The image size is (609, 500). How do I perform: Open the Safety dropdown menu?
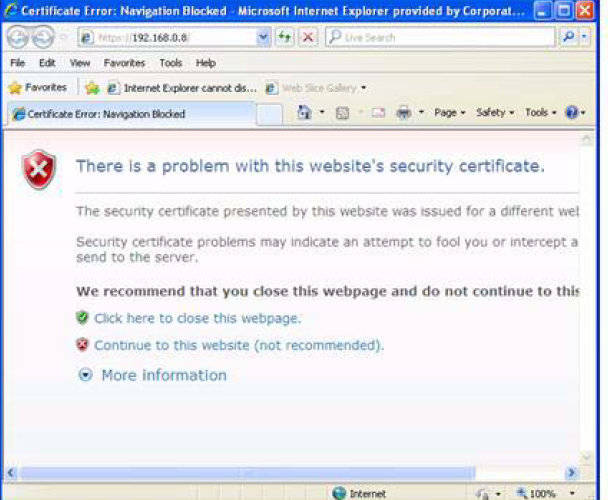point(495,113)
